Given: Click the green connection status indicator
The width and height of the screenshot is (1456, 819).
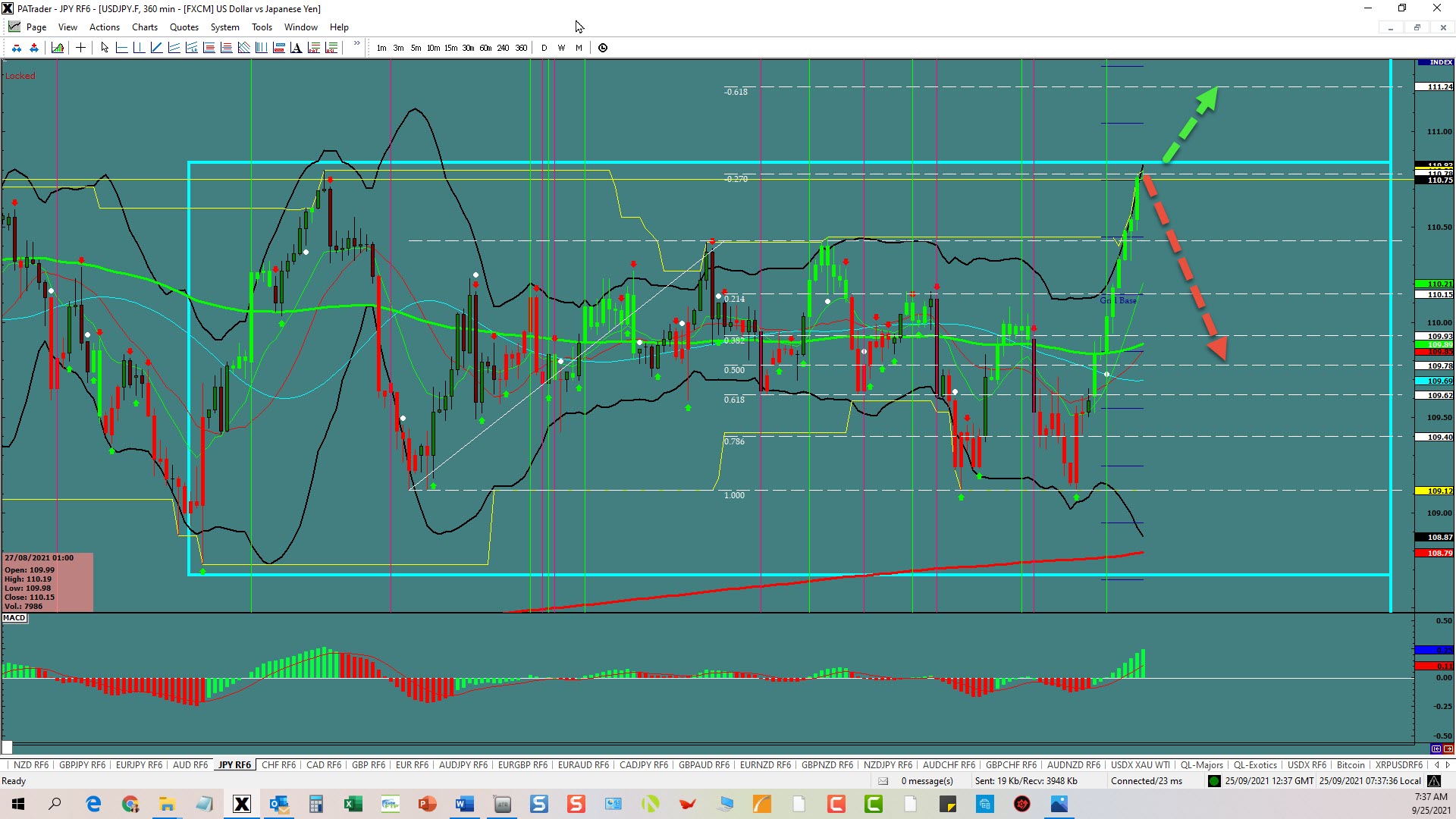Looking at the screenshot, I should tap(1214, 781).
